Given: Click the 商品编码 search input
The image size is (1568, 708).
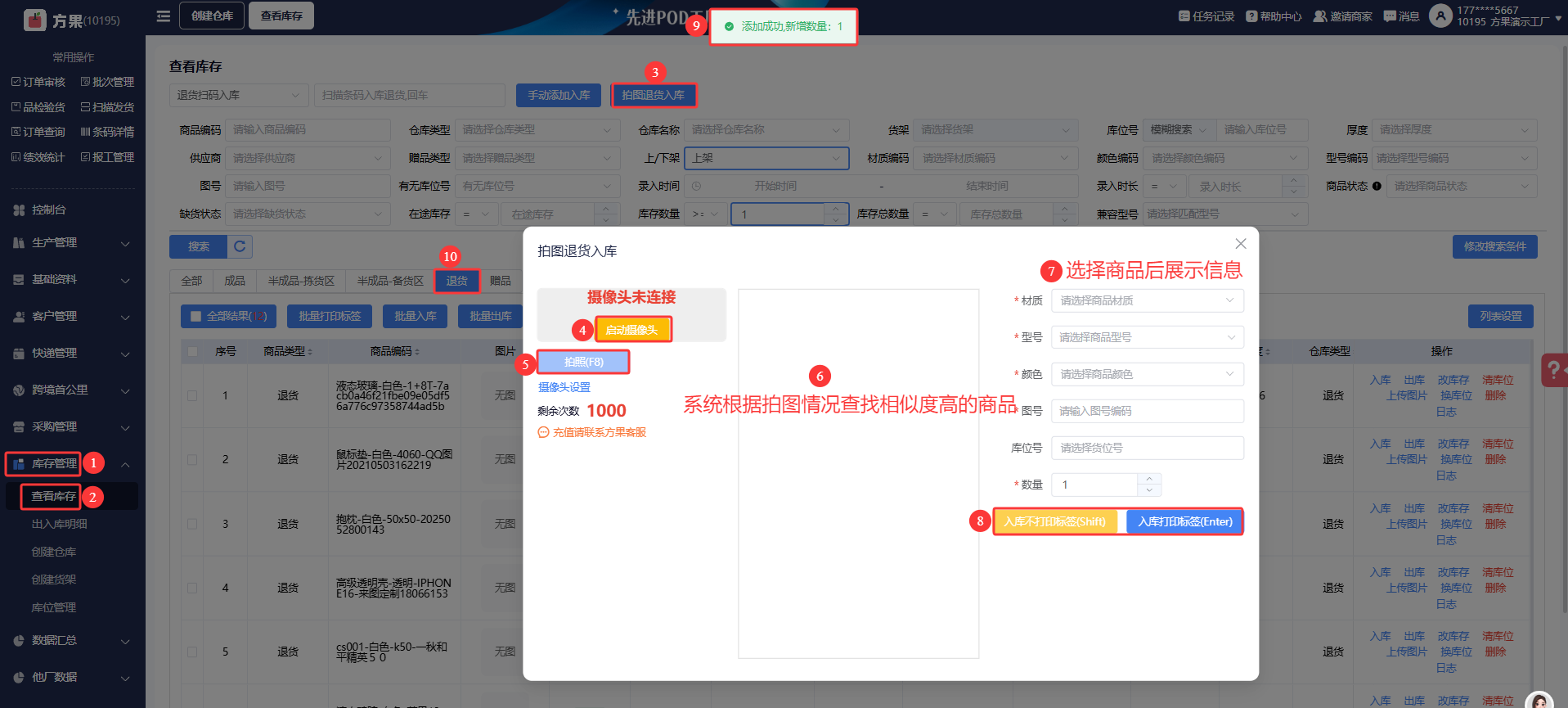Looking at the screenshot, I should point(308,129).
